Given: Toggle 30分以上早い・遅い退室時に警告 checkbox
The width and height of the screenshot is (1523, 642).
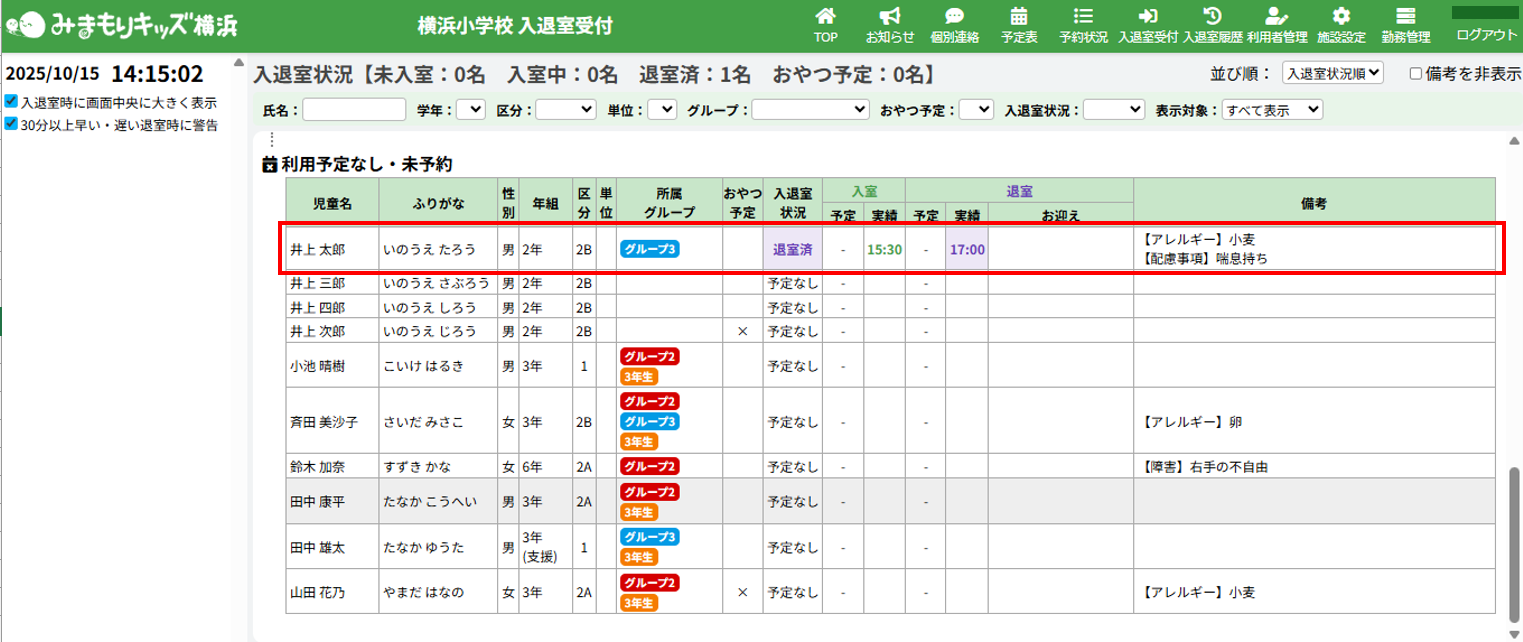Looking at the screenshot, I should coord(11,125).
